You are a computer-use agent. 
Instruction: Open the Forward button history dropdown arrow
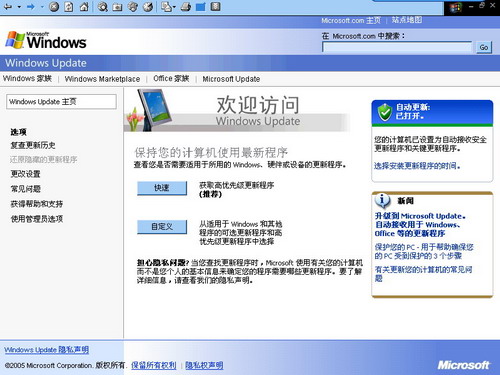42,7
